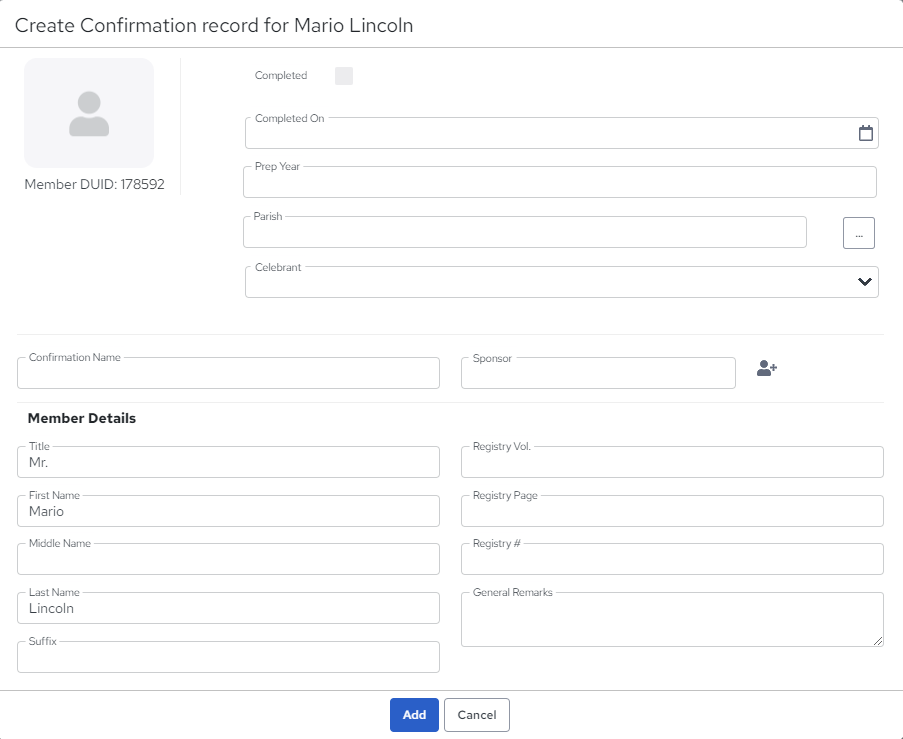Click the Registry Vol. field

pyautogui.click(x=672, y=462)
